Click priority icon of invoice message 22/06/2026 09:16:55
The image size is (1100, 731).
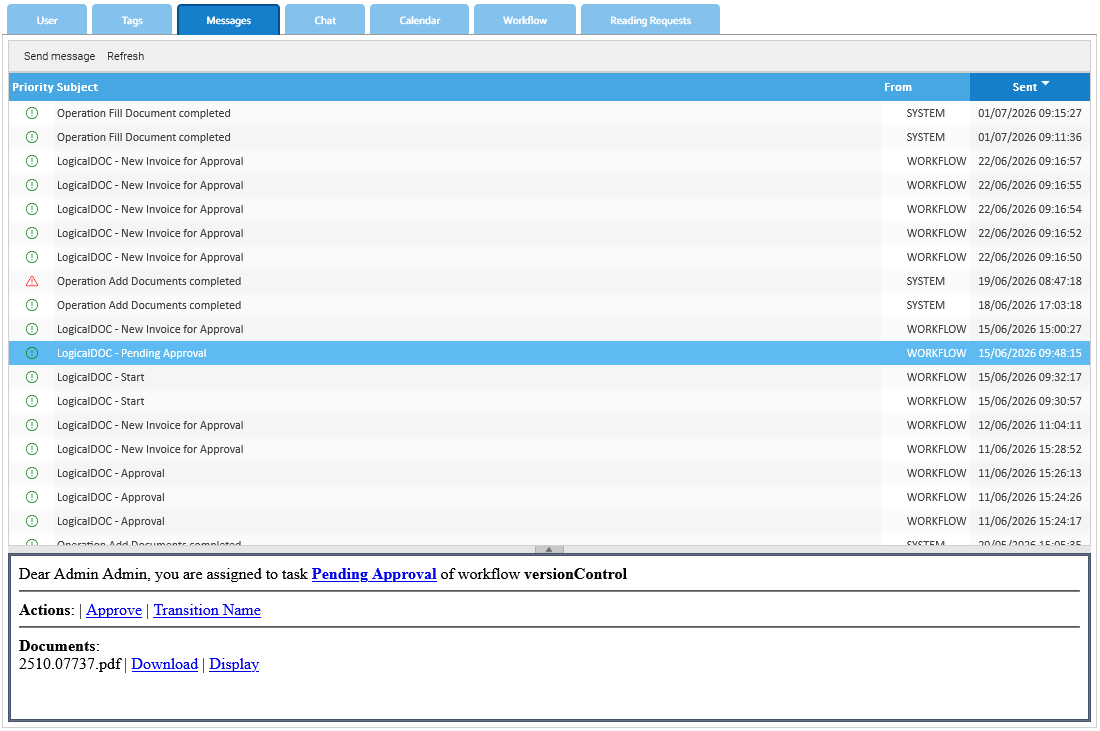pyautogui.click(x=32, y=185)
